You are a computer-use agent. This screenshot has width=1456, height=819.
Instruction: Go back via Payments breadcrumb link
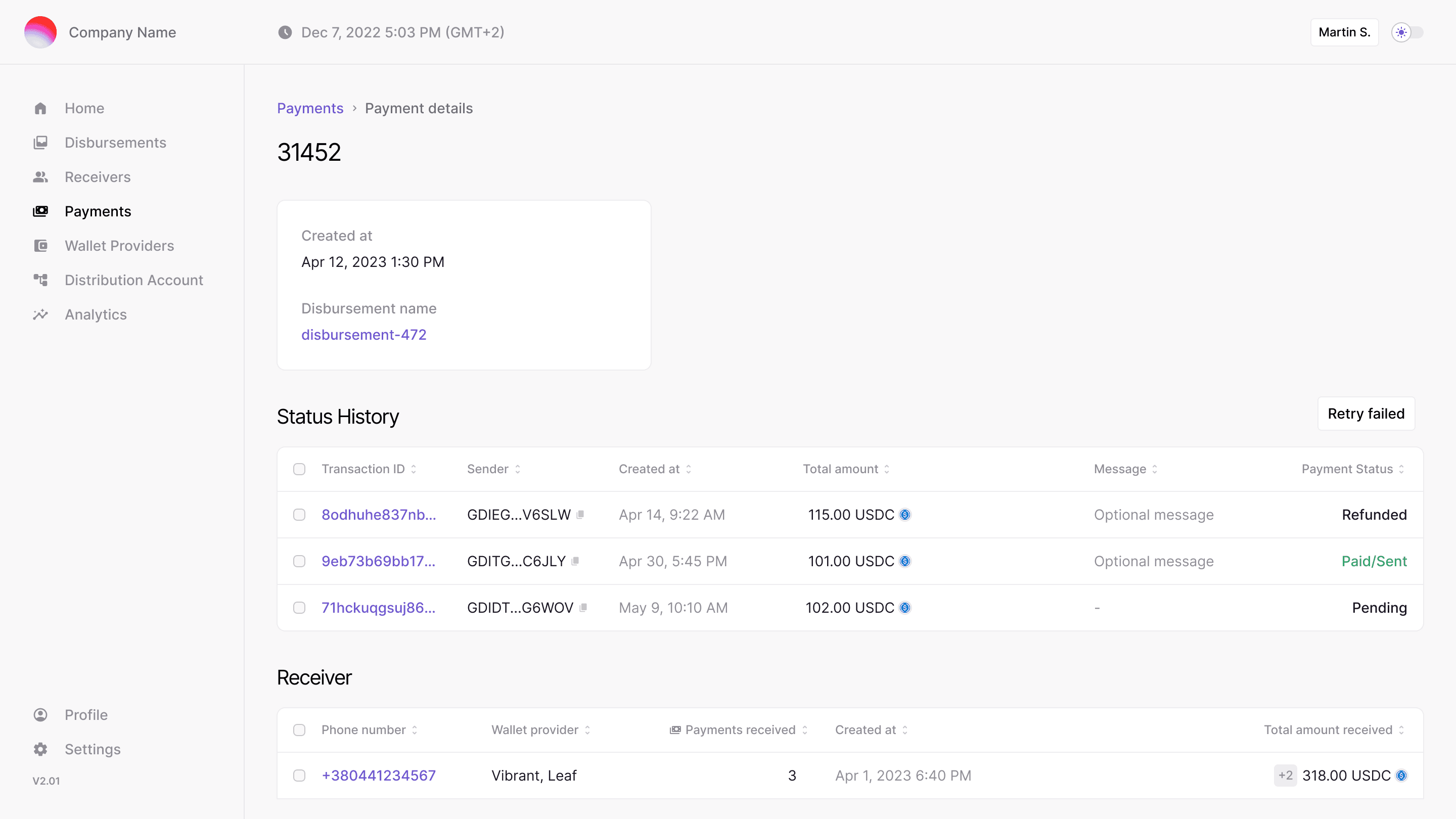click(x=310, y=109)
